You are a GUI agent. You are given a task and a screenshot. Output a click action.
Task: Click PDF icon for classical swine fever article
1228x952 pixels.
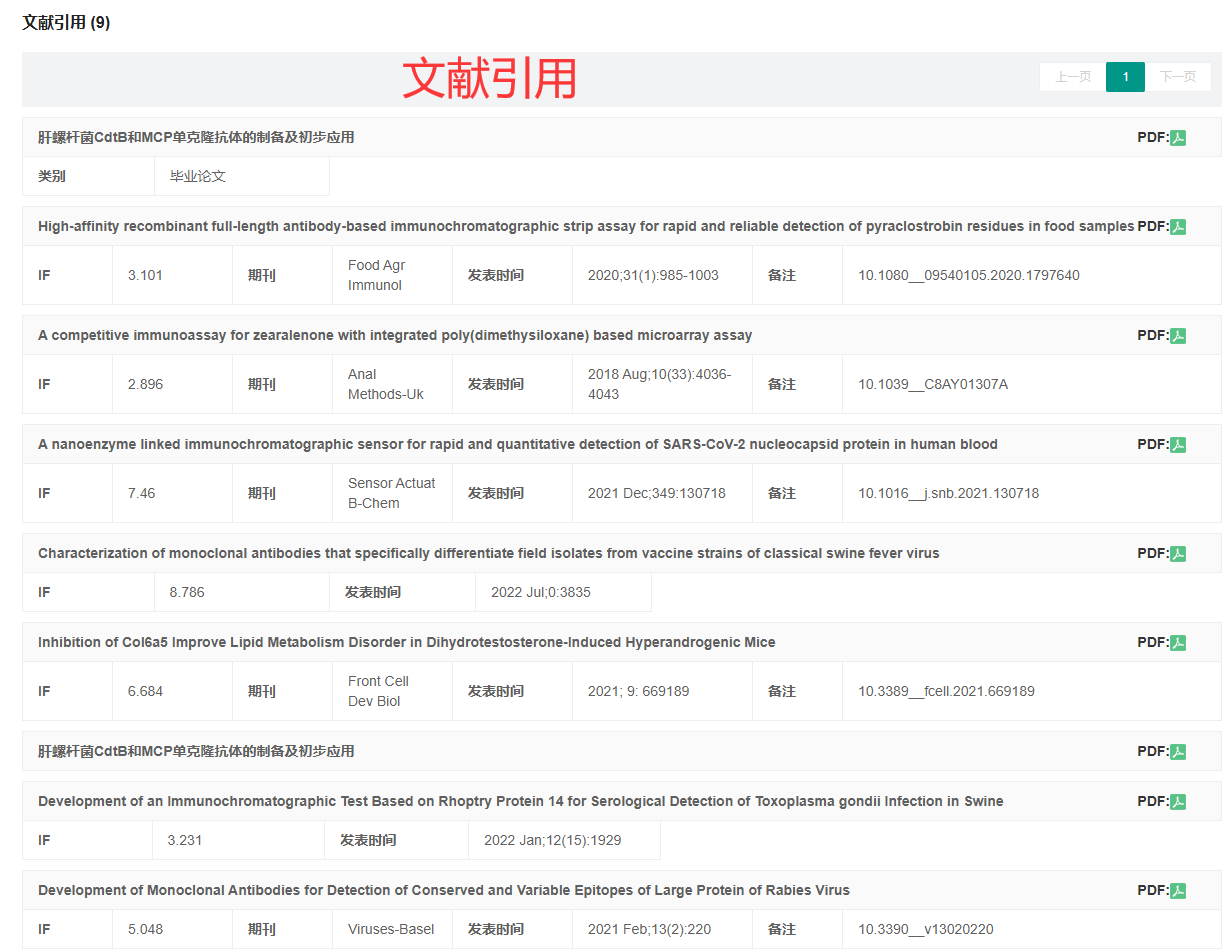(x=1177, y=554)
